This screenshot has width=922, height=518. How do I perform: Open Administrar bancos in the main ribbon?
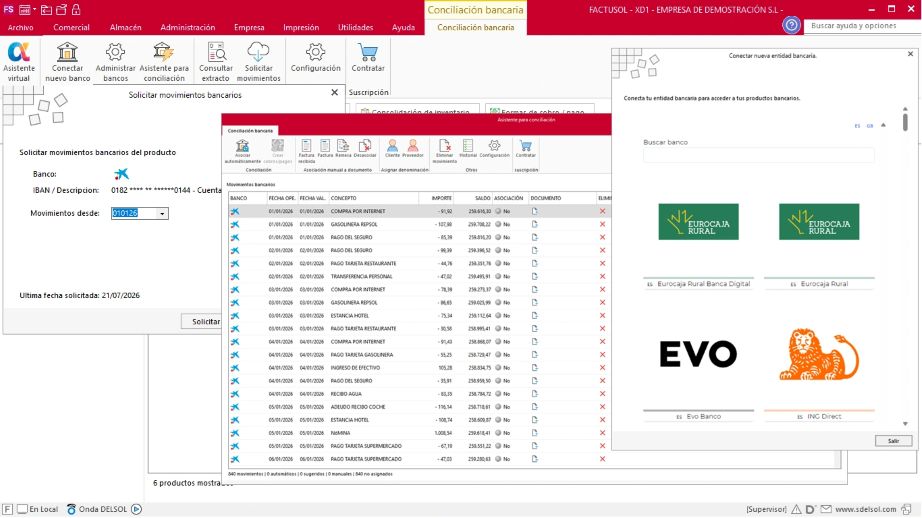tap(115, 61)
